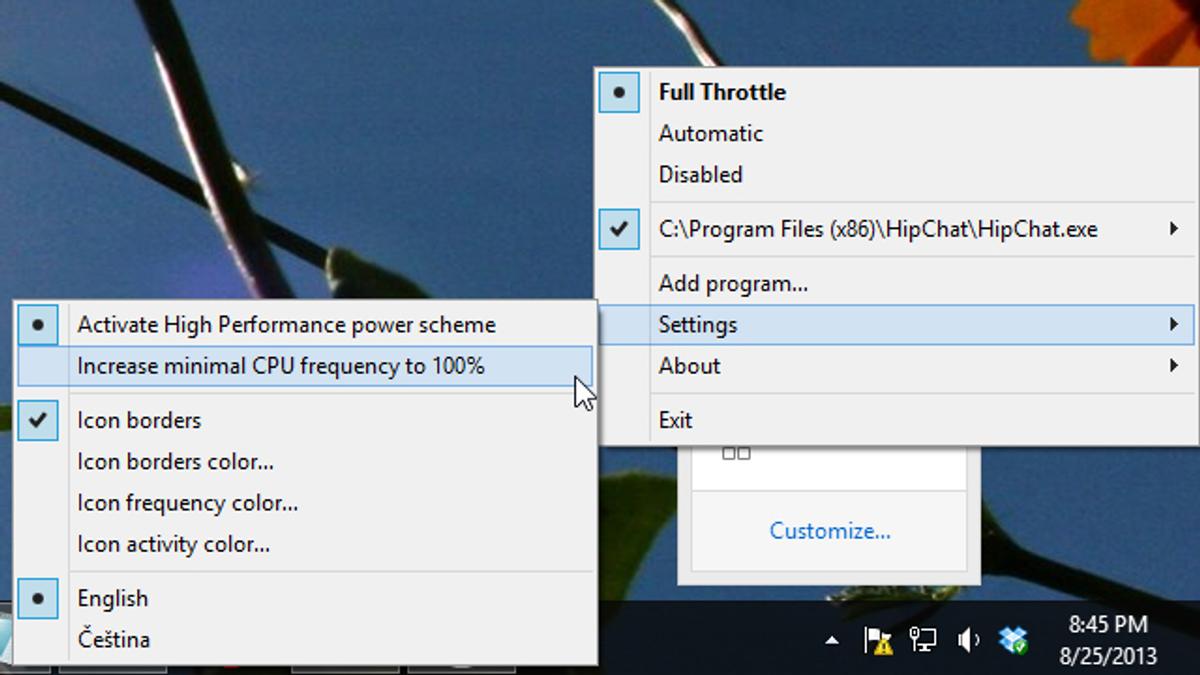
Task: Switch to Automatic mode
Action: tap(710, 133)
